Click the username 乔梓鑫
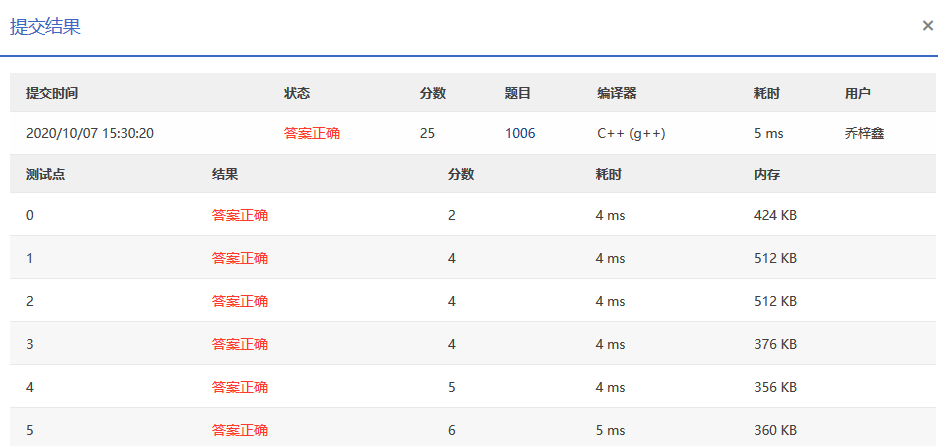The width and height of the screenshot is (938, 446). tap(864, 133)
